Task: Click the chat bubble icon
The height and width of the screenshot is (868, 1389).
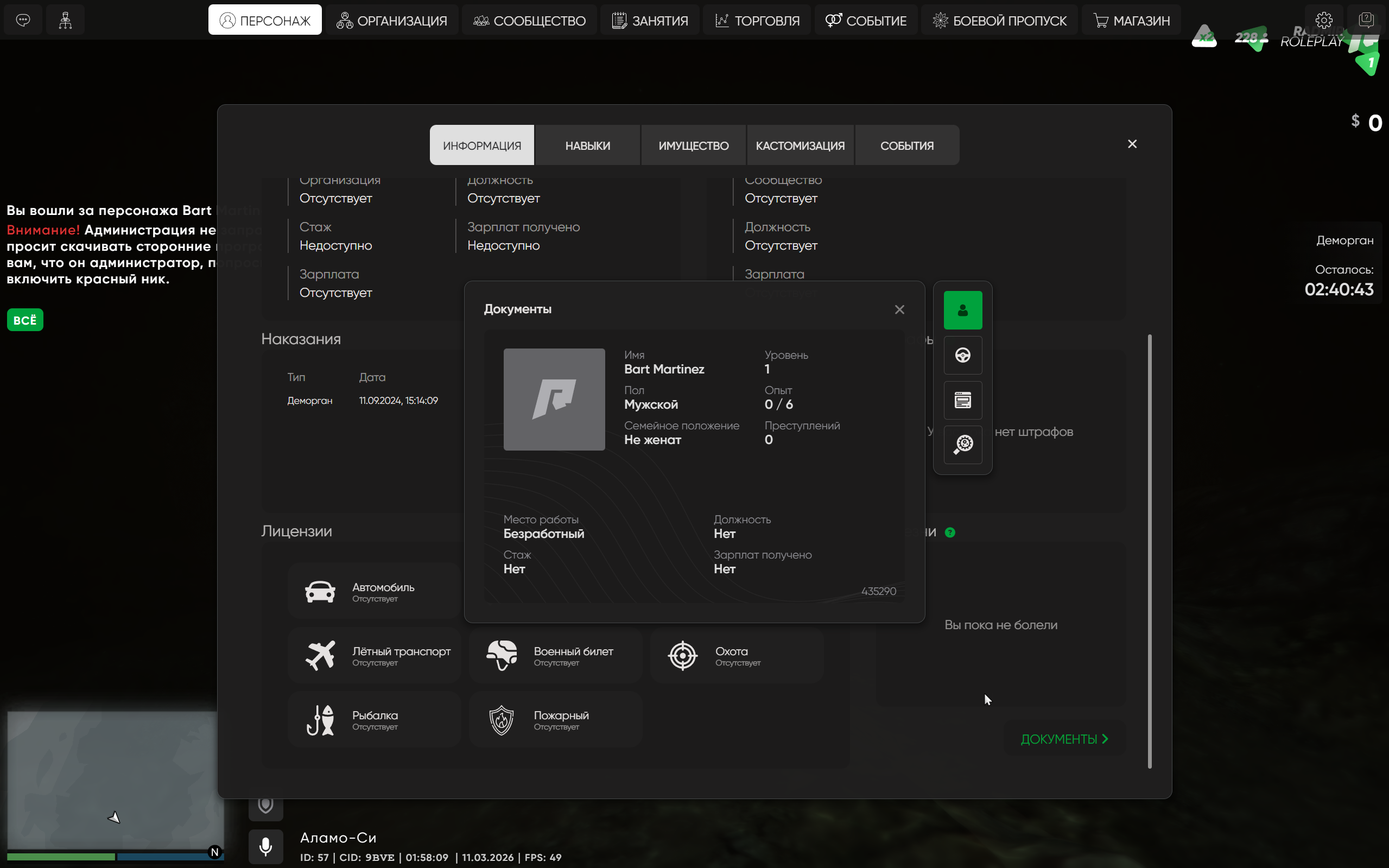Action: click(x=23, y=20)
